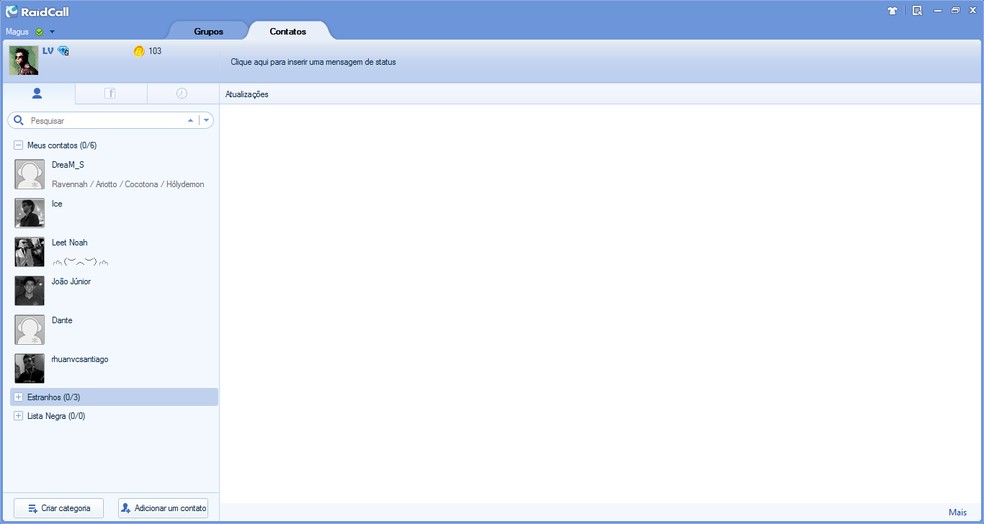Click the Magus username label
984x524 pixels.
pos(17,31)
